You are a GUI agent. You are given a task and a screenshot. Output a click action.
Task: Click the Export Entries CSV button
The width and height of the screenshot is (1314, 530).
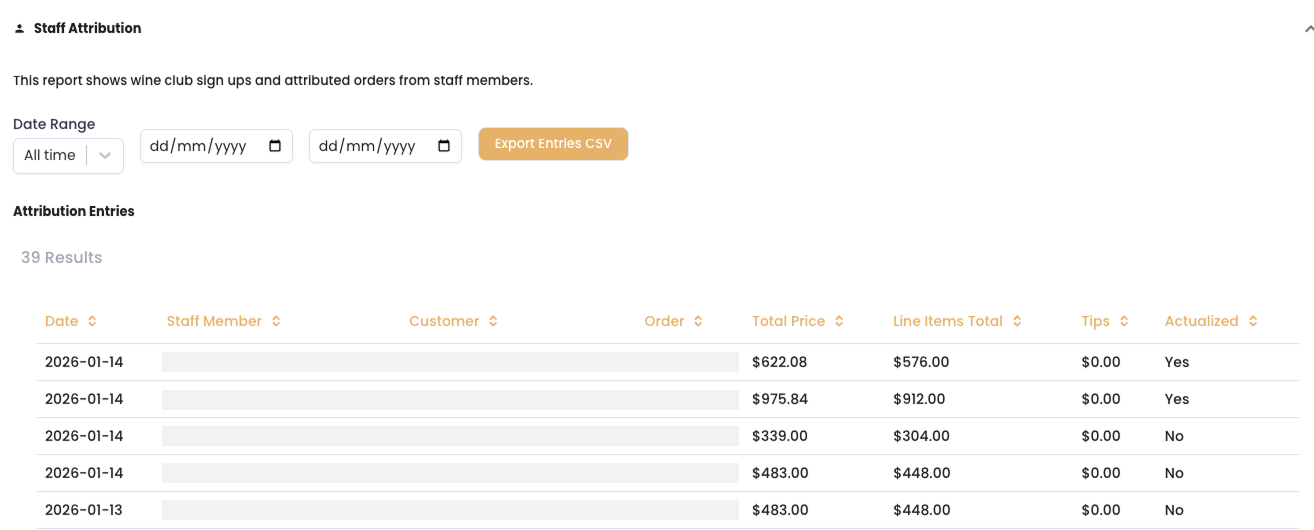[553, 144]
